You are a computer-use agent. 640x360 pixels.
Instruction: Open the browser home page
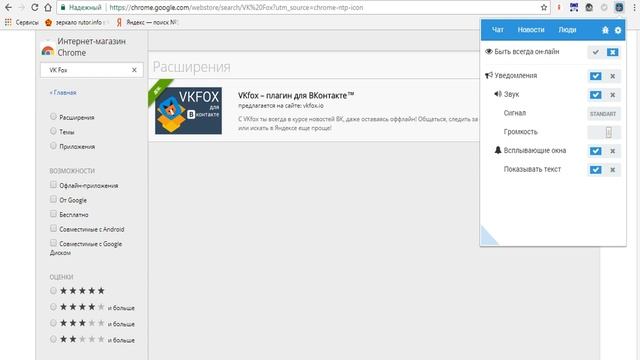[x=48, y=7]
